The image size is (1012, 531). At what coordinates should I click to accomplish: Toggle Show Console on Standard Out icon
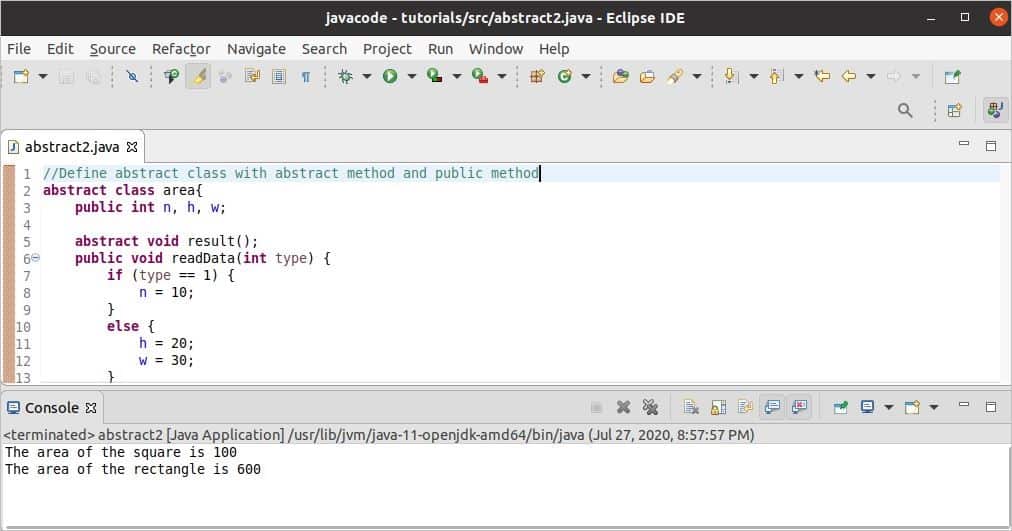coord(772,407)
